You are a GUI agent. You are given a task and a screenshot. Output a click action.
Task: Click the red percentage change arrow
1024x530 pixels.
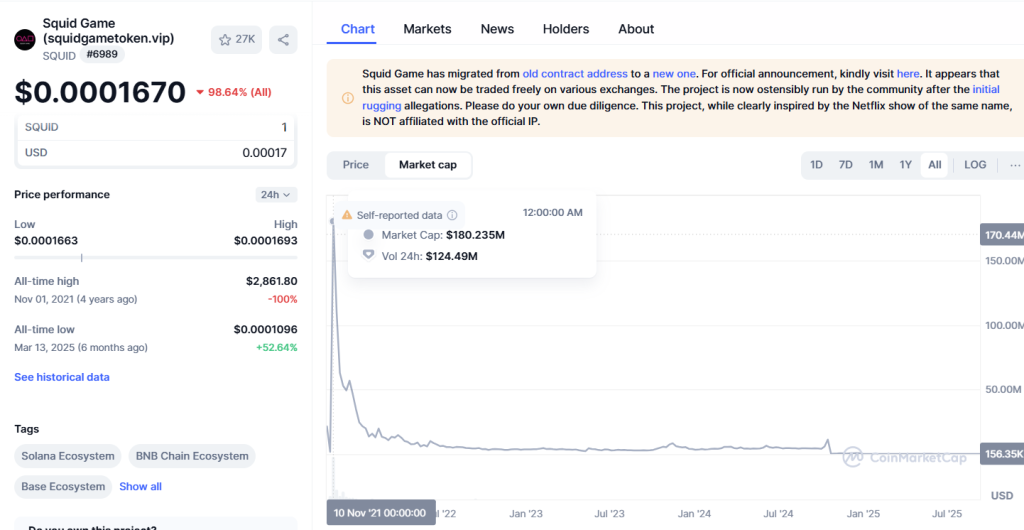(x=200, y=93)
